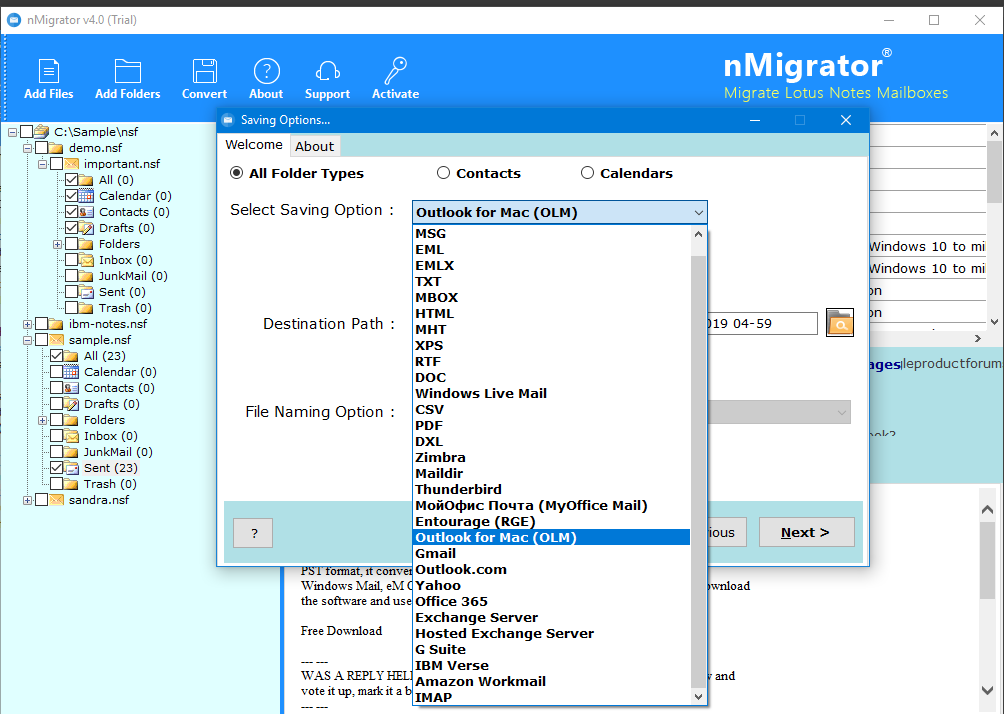The width and height of the screenshot is (1004, 714).
Task: Click the dropdown list scroll down arrow
Action: click(699, 696)
